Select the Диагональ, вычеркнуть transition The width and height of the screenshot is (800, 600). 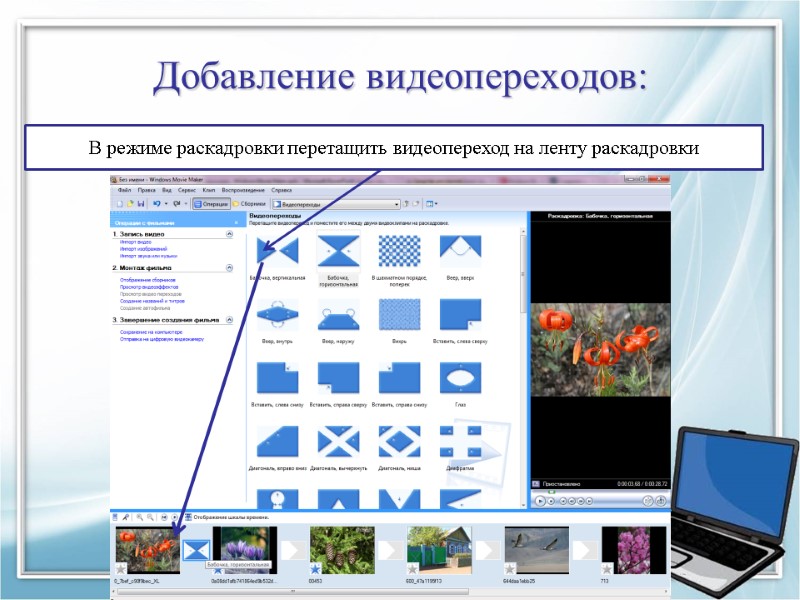338,441
